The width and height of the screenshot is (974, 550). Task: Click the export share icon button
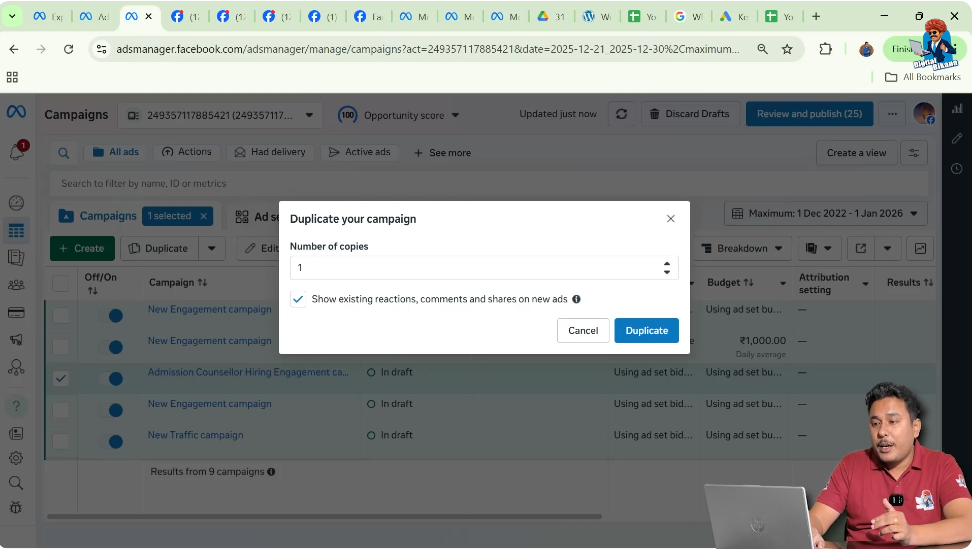(x=860, y=249)
